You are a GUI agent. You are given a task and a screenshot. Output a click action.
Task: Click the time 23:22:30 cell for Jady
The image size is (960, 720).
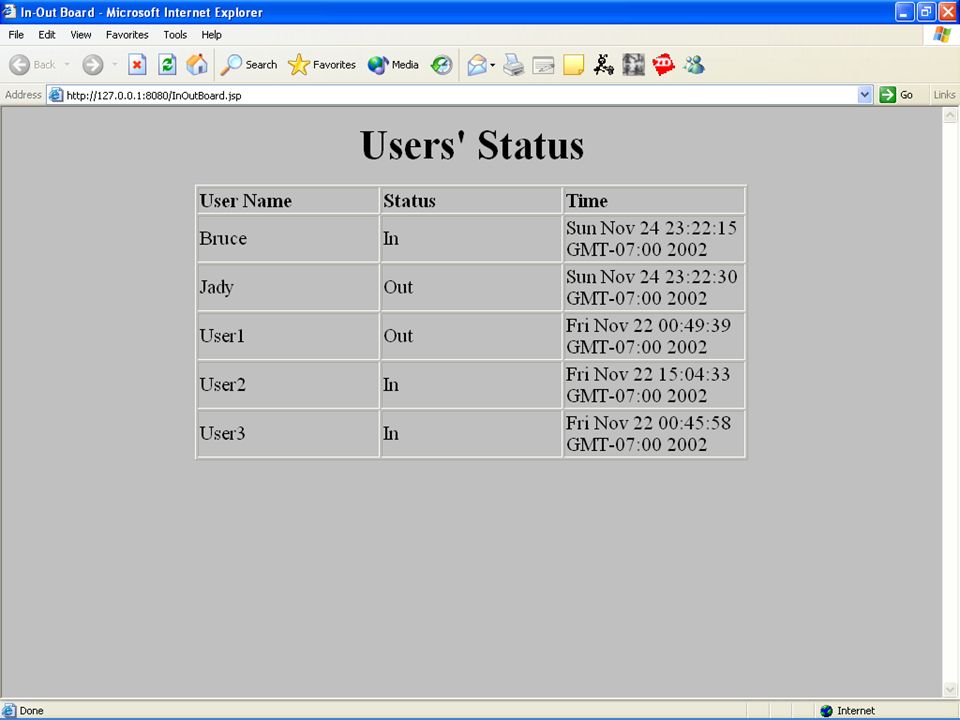pyautogui.click(x=654, y=287)
